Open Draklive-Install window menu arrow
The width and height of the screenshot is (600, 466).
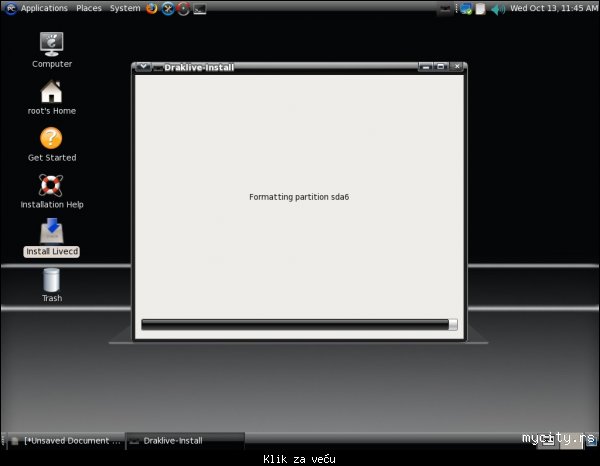(x=143, y=67)
